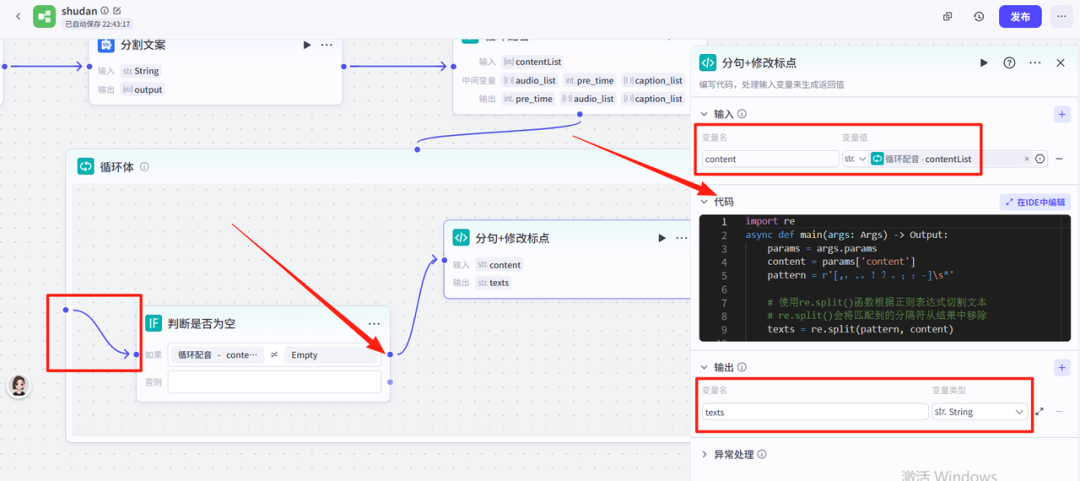Click expand icon beside String type dropdown
The width and height of the screenshot is (1080, 481).
coord(1039,411)
